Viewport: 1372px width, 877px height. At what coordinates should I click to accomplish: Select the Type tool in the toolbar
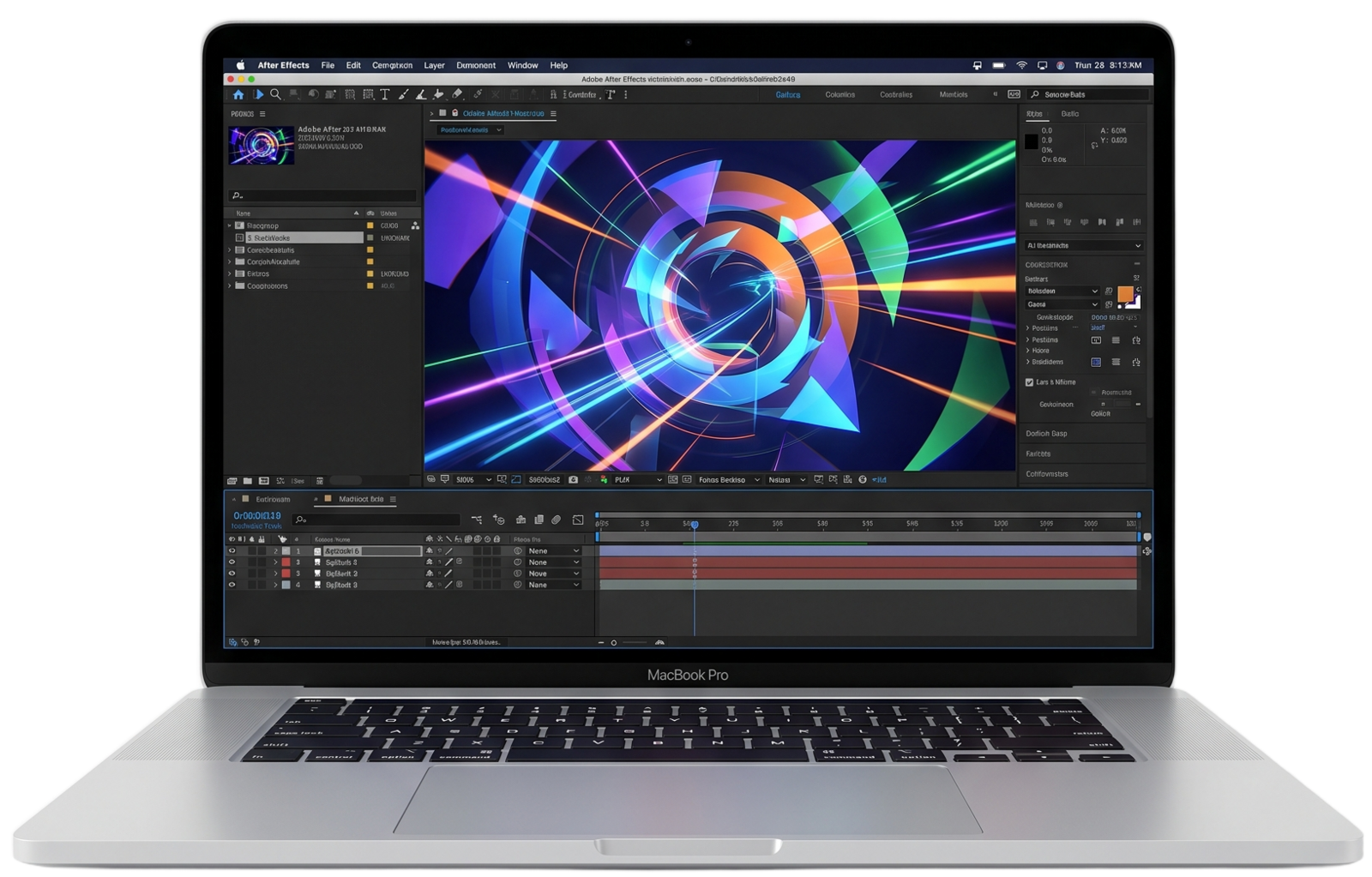385,94
